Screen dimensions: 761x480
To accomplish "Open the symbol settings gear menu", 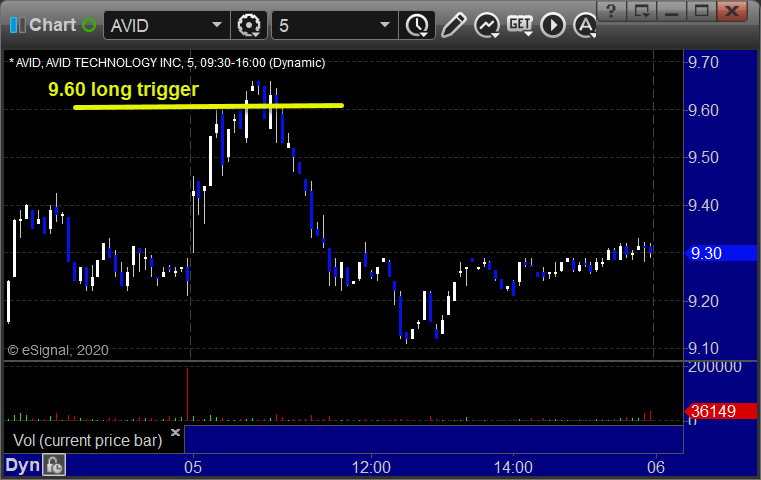I will pos(249,25).
